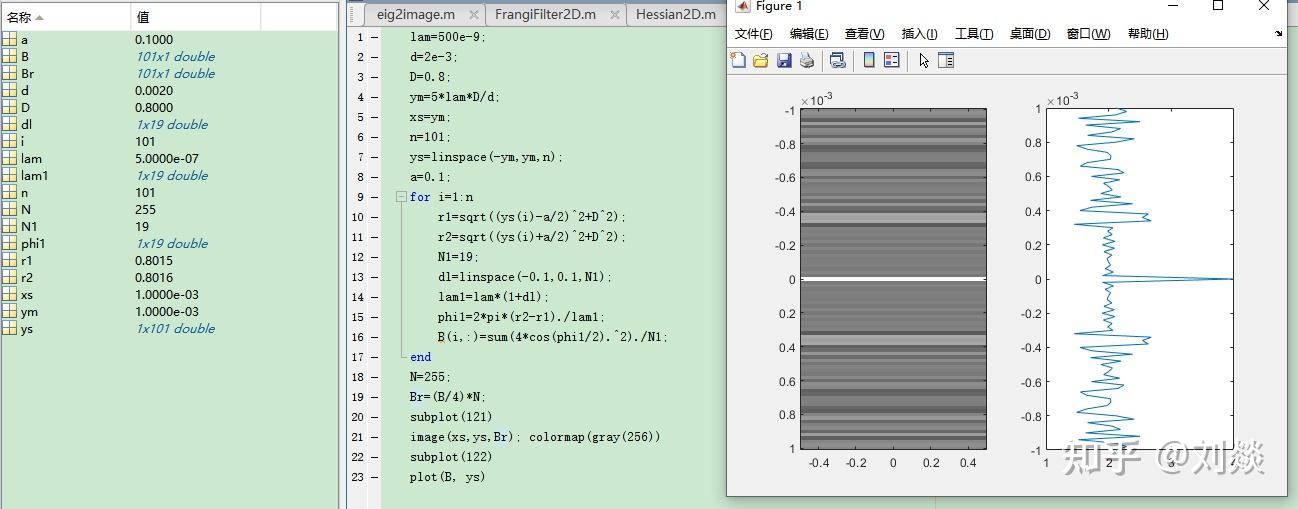
Task: Maximize the Figure 1 window
Action: [x=1218, y=6]
